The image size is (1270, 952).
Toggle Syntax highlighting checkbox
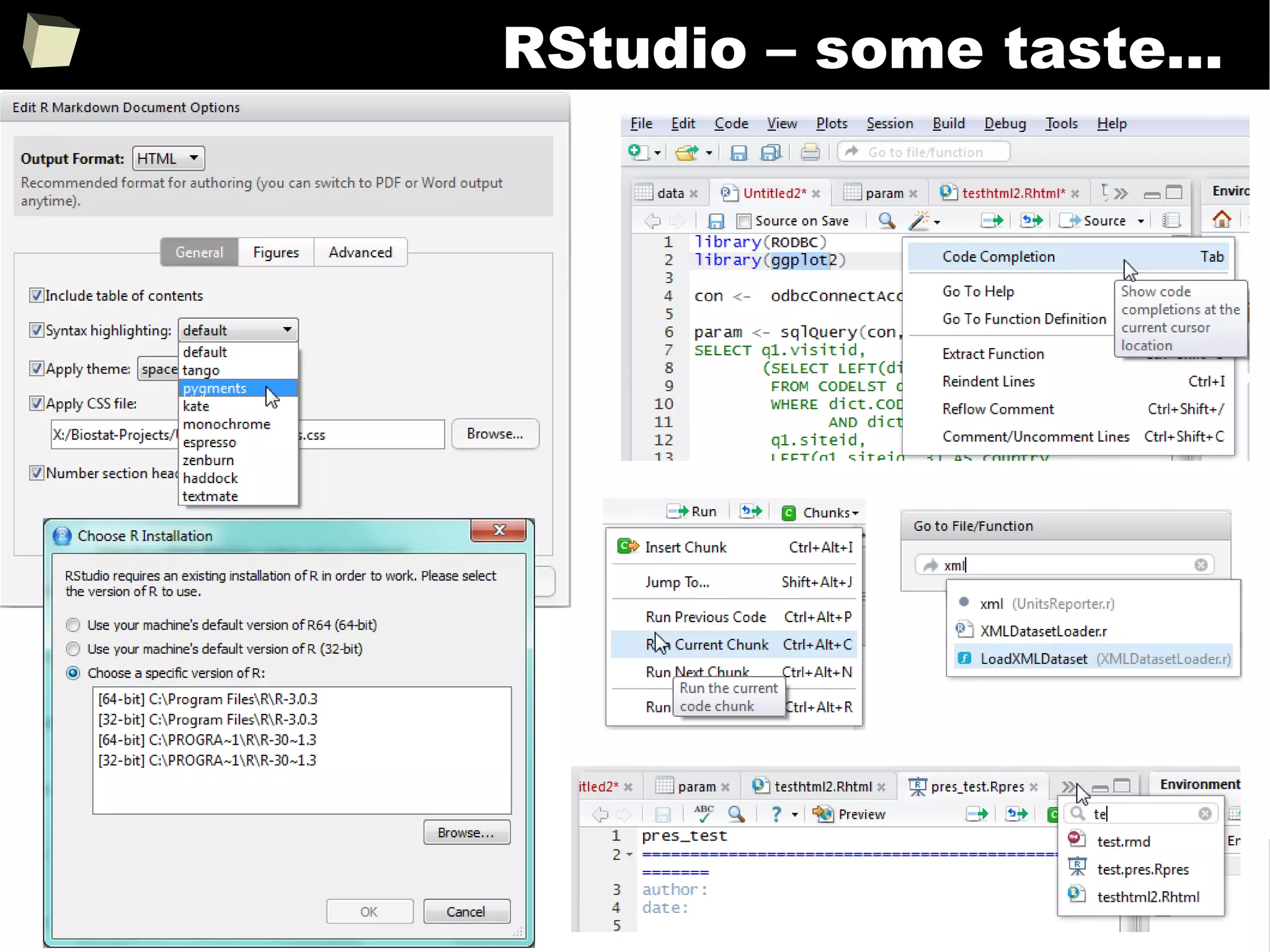point(37,330)
